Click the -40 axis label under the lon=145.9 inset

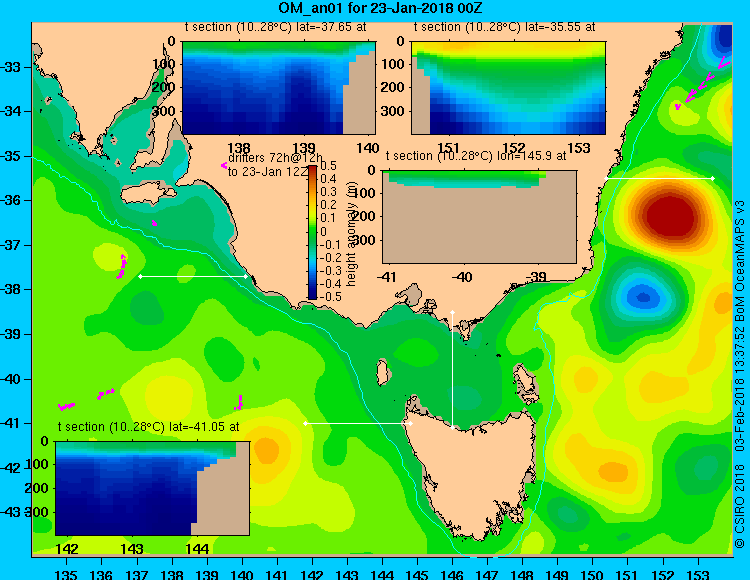[462, 277]
